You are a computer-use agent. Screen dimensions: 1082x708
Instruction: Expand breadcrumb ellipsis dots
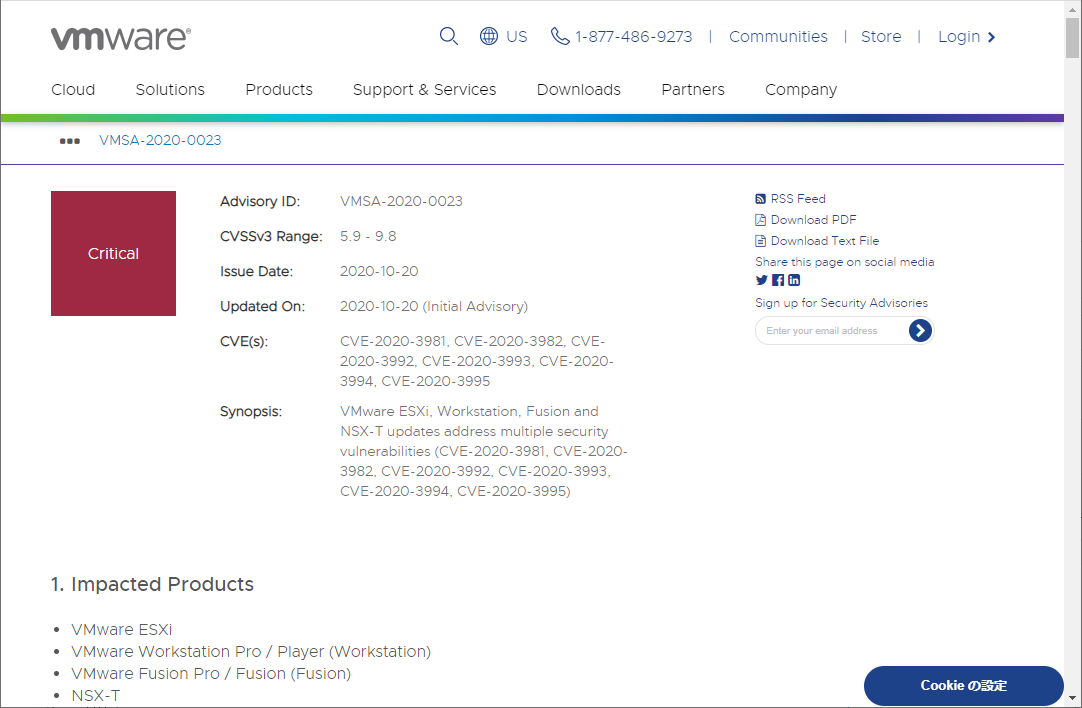coord(70,141)
